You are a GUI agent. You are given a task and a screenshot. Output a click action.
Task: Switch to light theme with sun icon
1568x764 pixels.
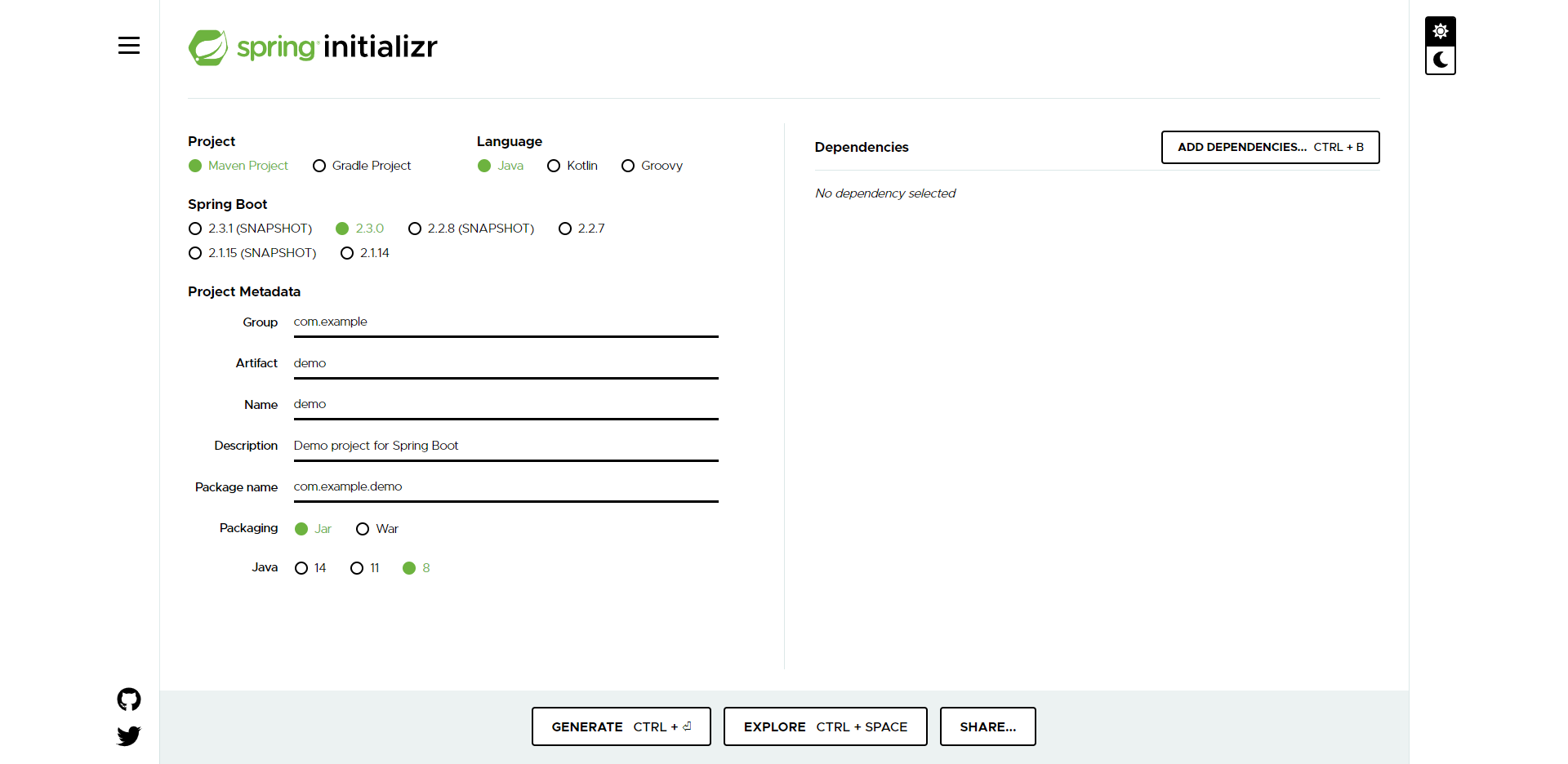1440,31
